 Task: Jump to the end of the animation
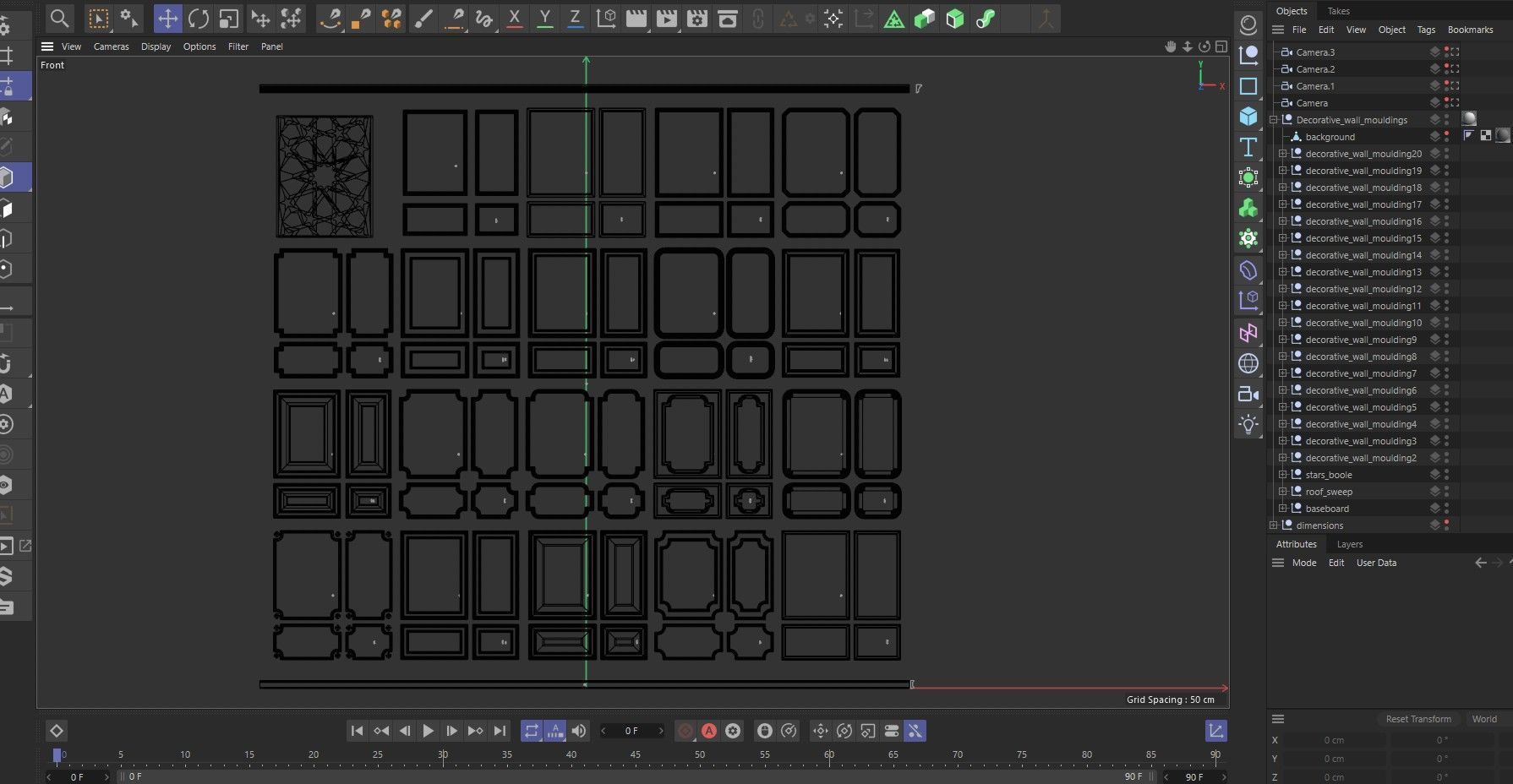tap(500, 731)
